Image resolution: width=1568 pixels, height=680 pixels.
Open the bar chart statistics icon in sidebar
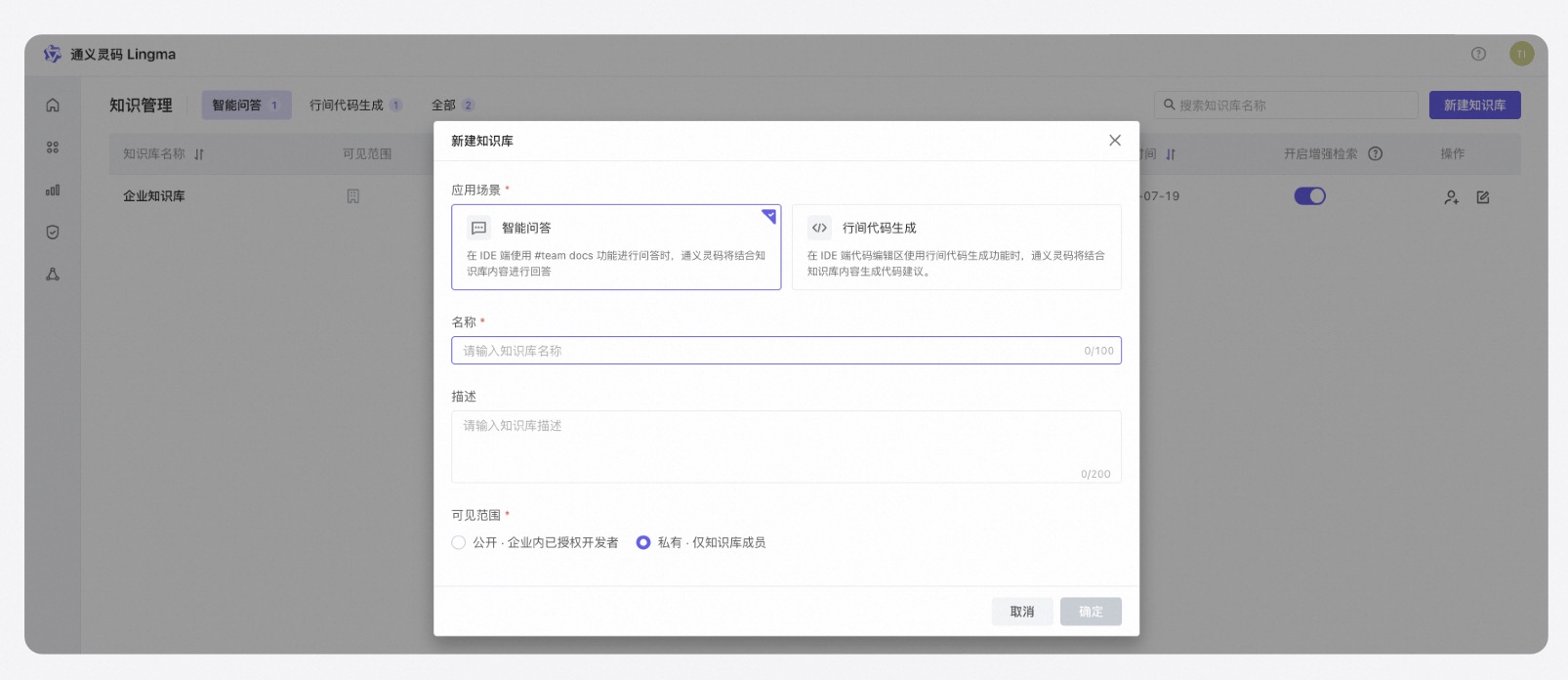click(x=53, y=191)
